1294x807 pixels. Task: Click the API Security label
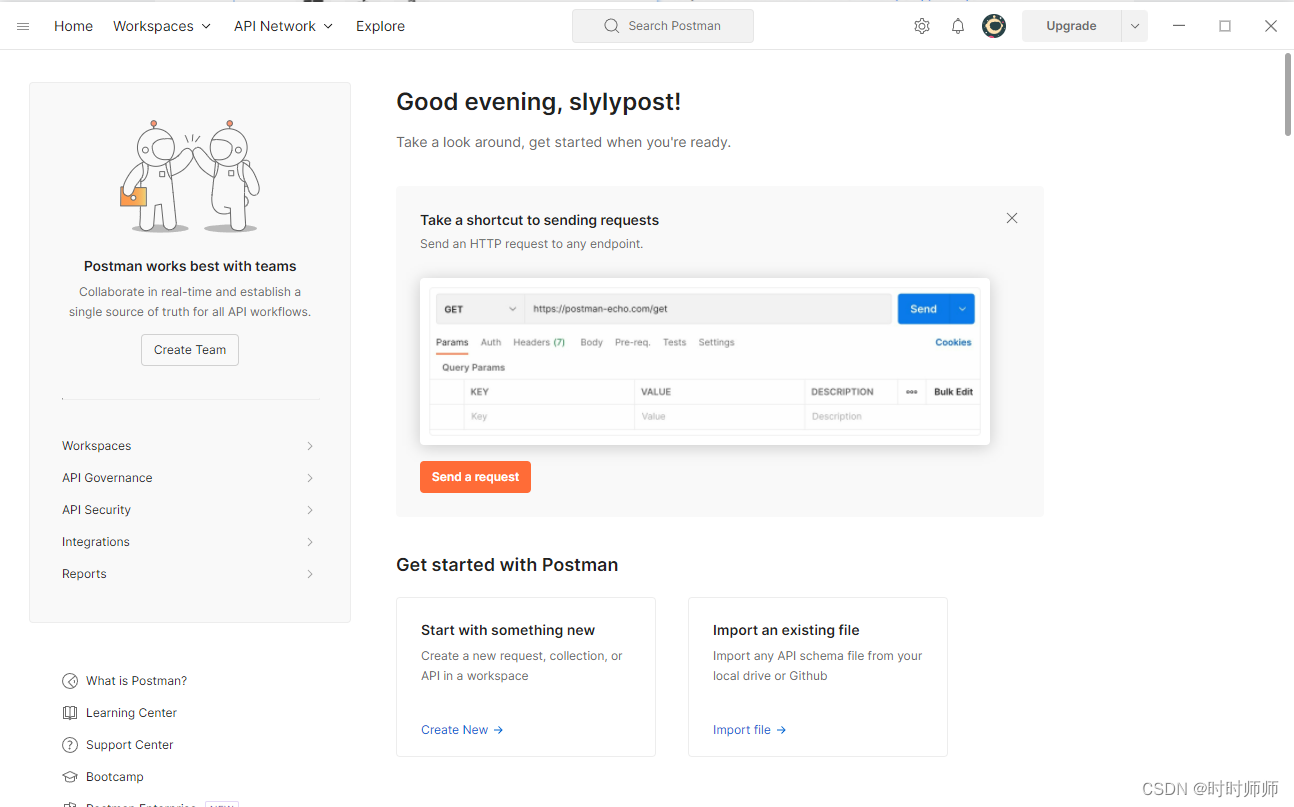(x=96, y=510)
